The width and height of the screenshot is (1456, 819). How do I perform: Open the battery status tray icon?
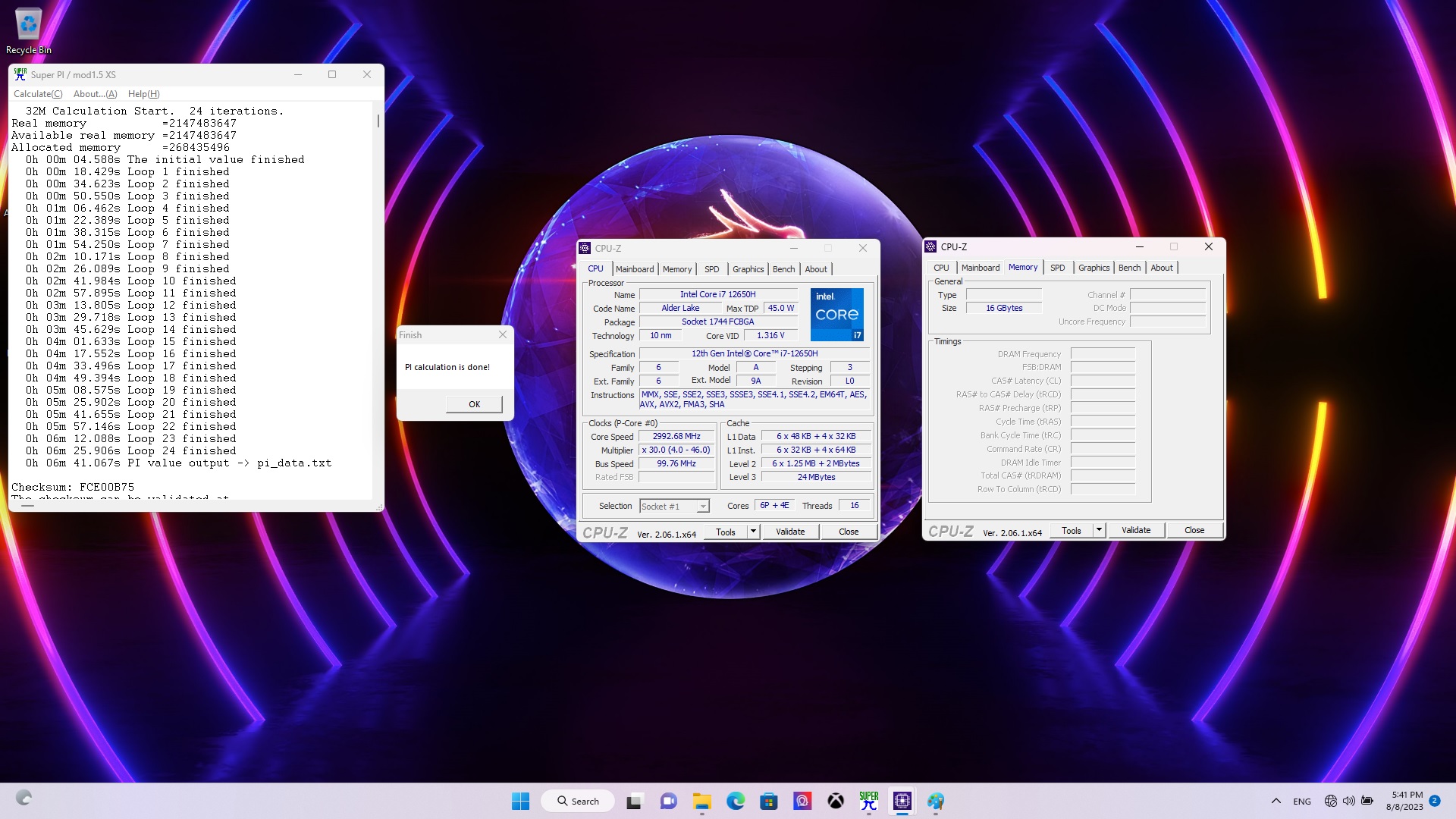point(1367,801)
